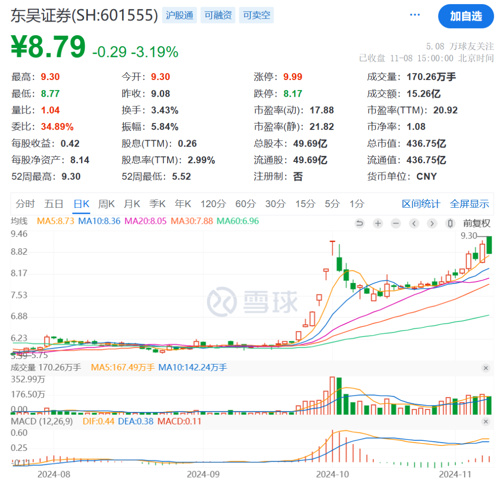Select the 30分 interval tab
500x487 pixels.
pos(275,204)
